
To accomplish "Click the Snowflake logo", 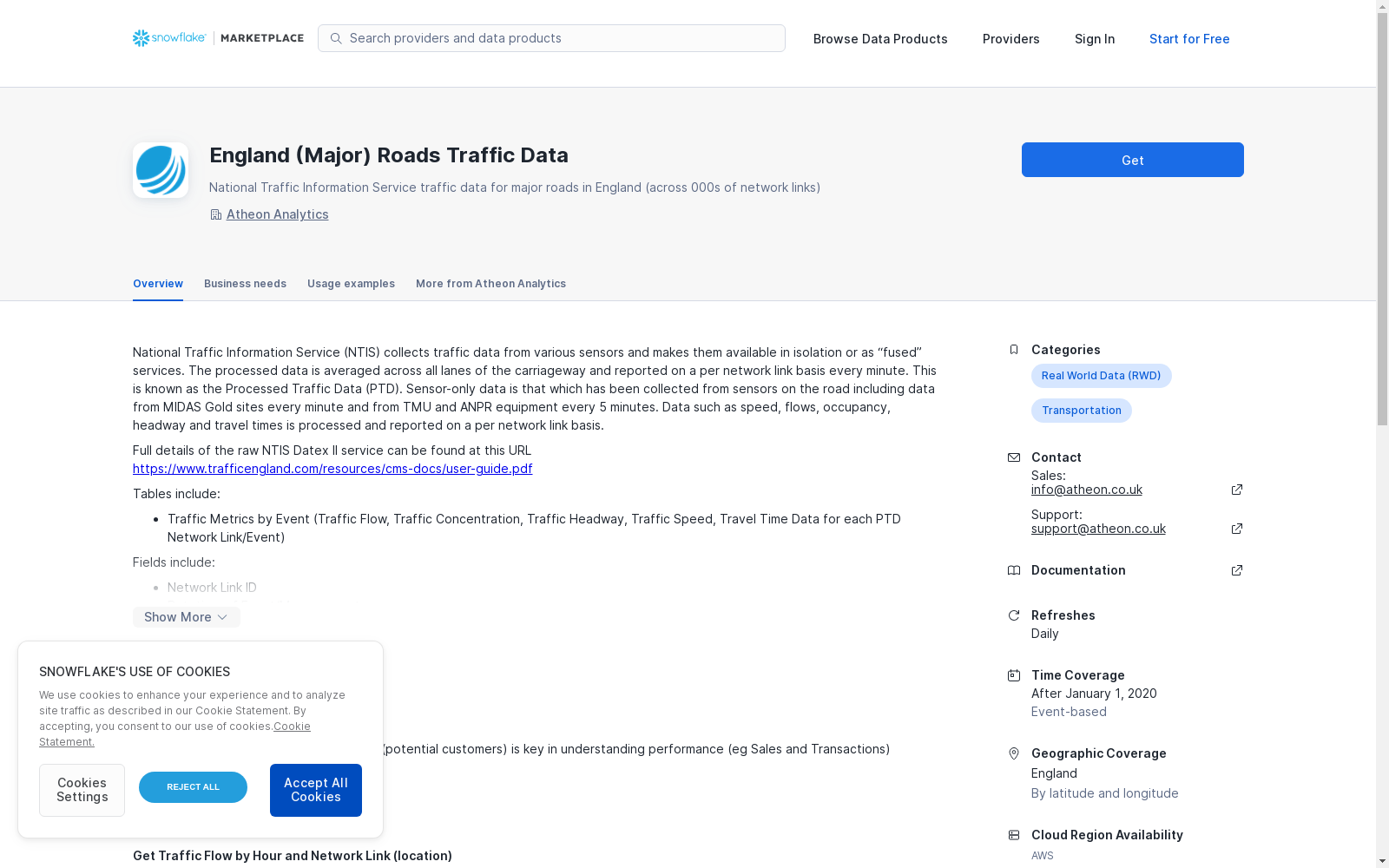I will click(x=169, y=38).
